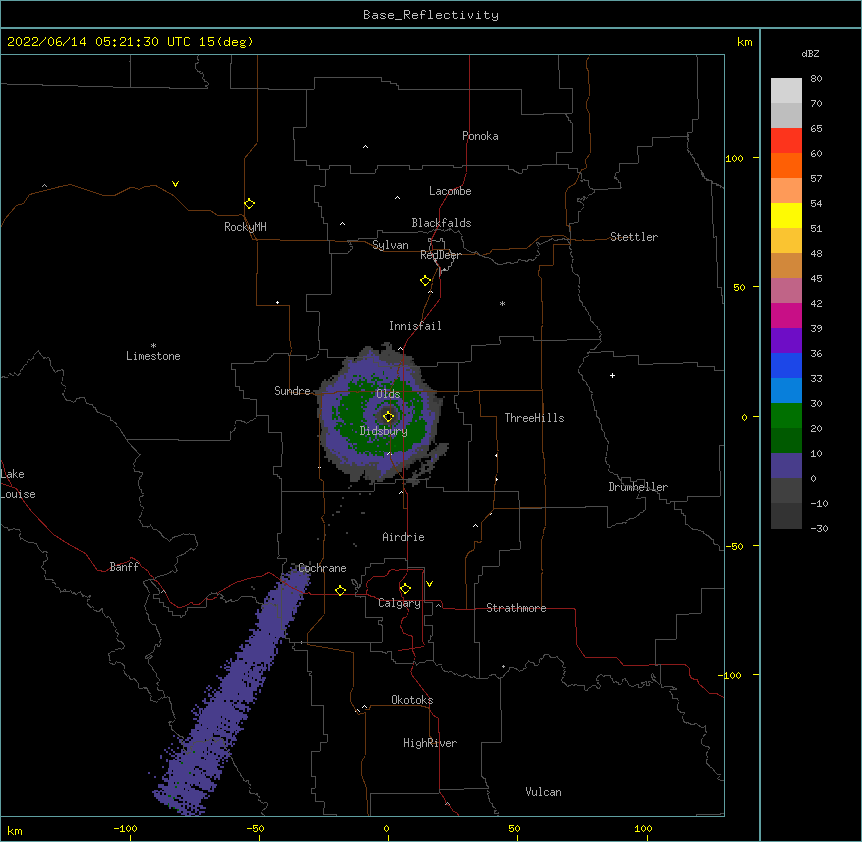Click the Strathmore label
Screen dimensions: 862x842
click(x=516, y=608)
